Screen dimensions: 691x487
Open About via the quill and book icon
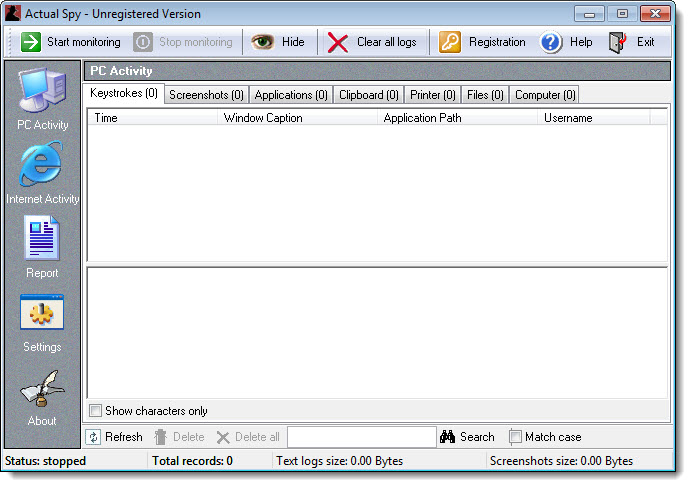click(x=42, y=388)
